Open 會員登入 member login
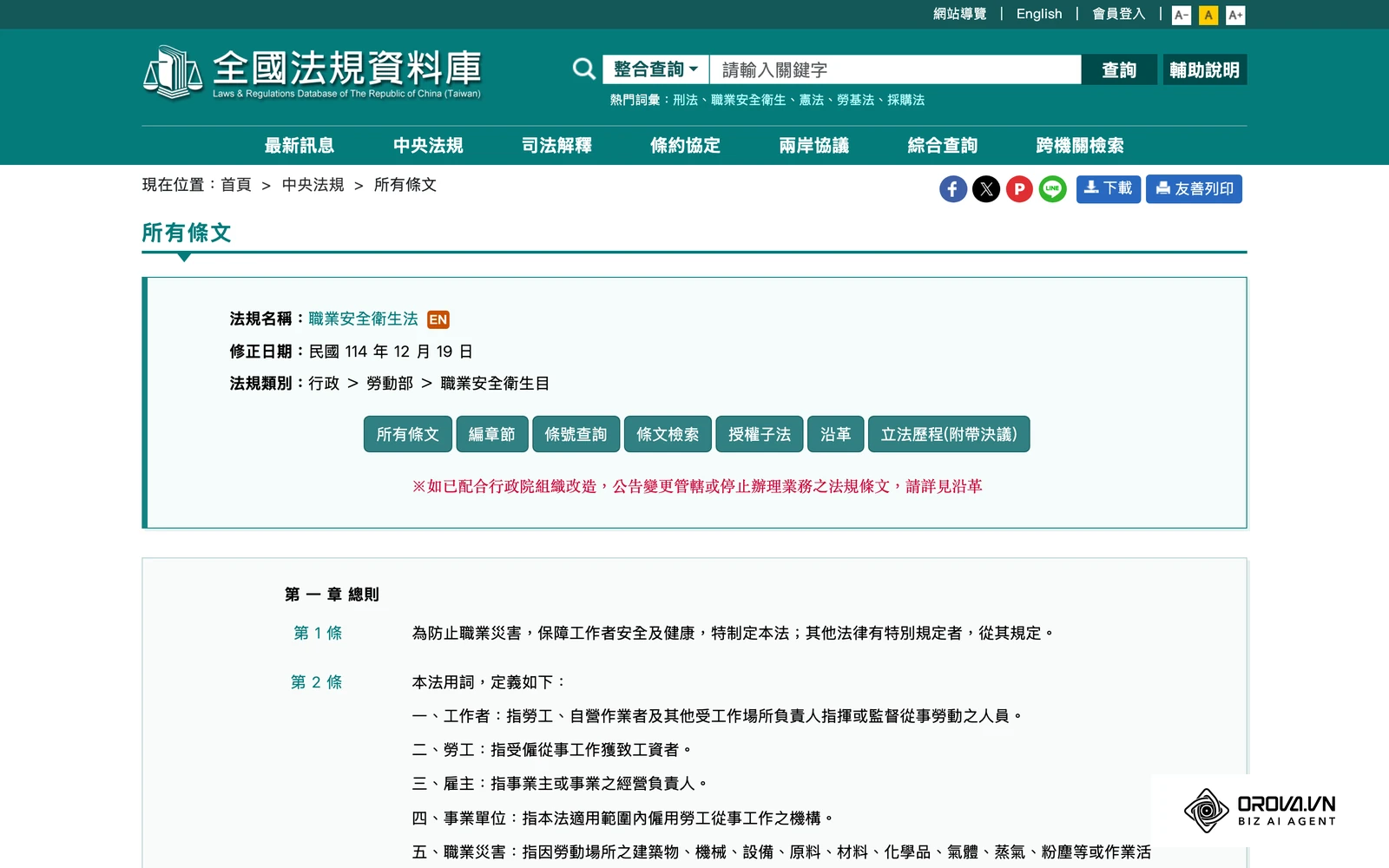The image size is (1389, 868). tap(1118, 14)
